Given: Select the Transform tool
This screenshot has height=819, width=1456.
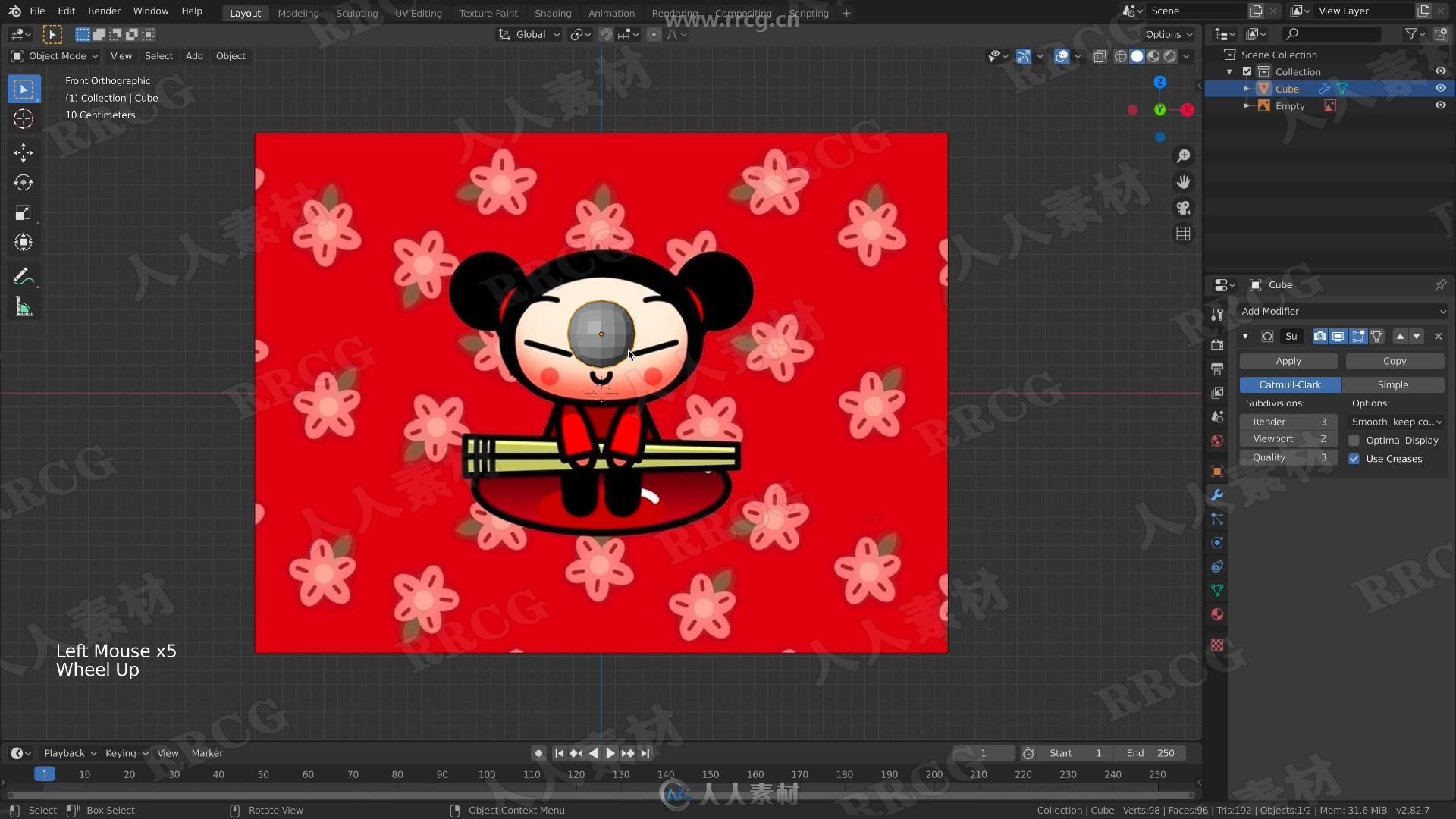Looking at the screenshot, I should [x=24, y=243].
